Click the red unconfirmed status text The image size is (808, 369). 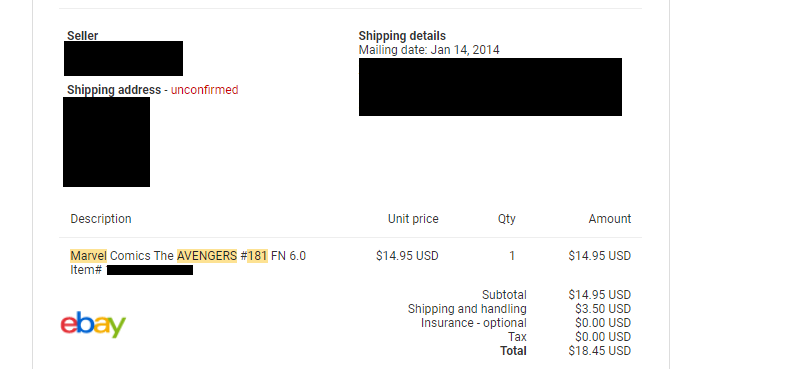(205, 90)
